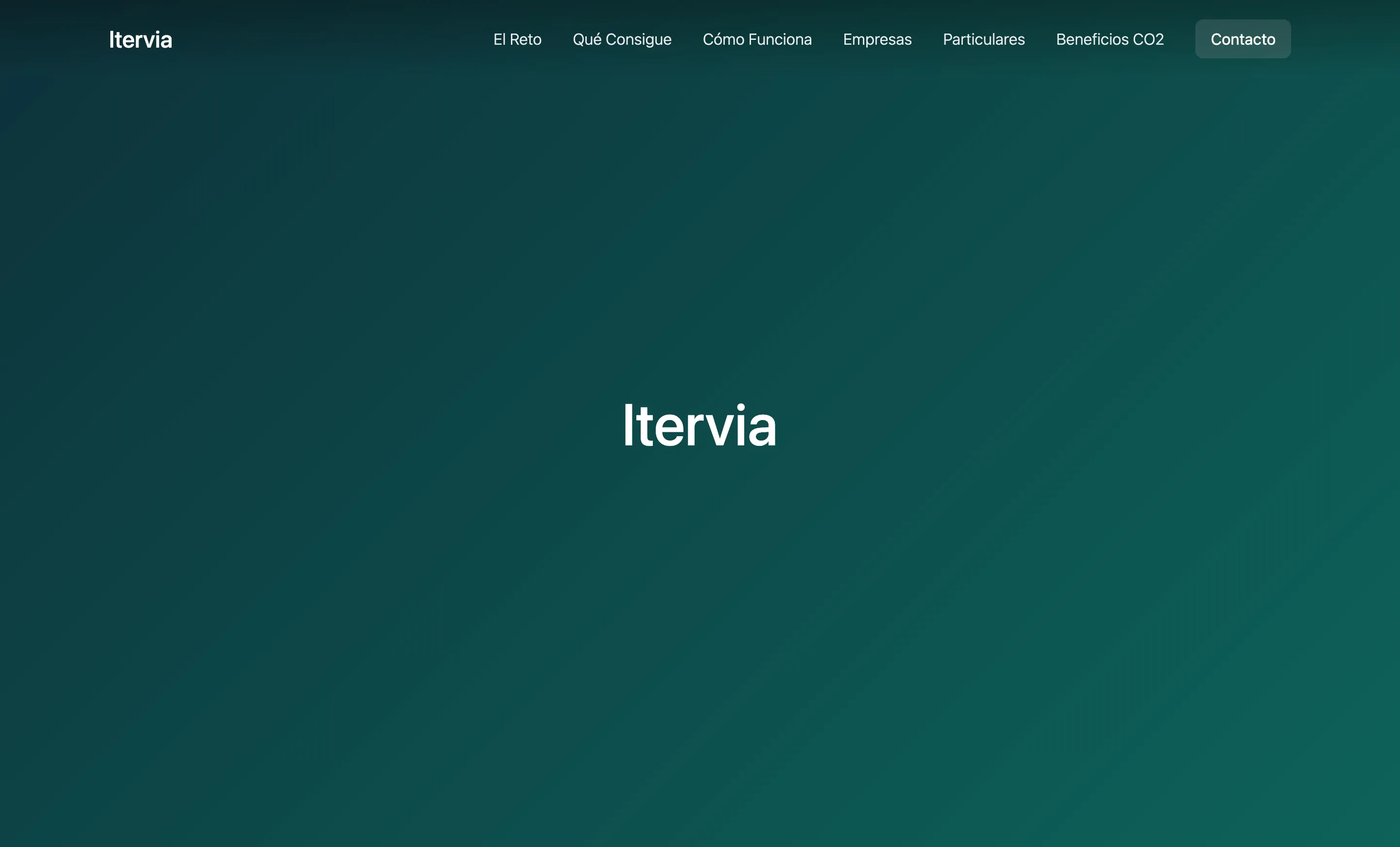Viewport: 1400px width, 847px height.
Task: Click Cómo Funciona in the header menu
Action: (x=757, y=39)
